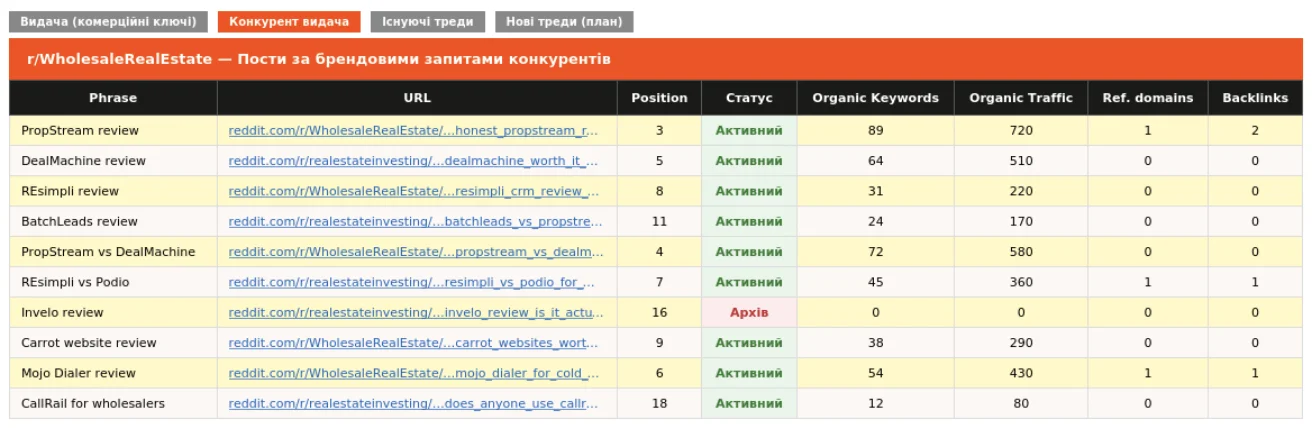1314x428 pixels.
Task: Select the Конкурент видача tab
Action: [x=289, y=22]
